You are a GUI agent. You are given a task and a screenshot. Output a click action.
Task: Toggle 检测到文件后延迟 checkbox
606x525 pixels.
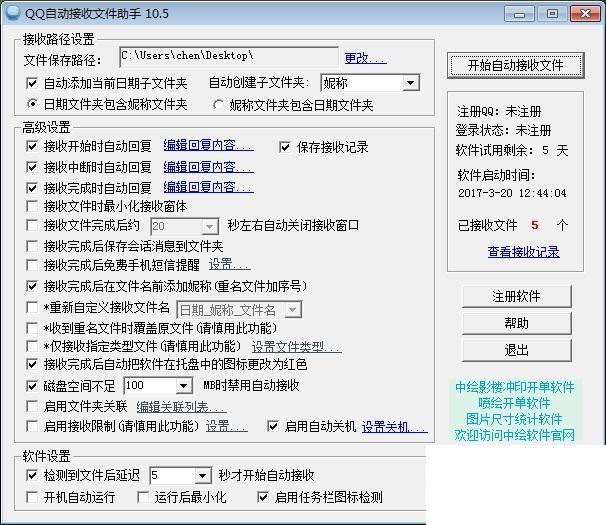(x=32, y=475)
